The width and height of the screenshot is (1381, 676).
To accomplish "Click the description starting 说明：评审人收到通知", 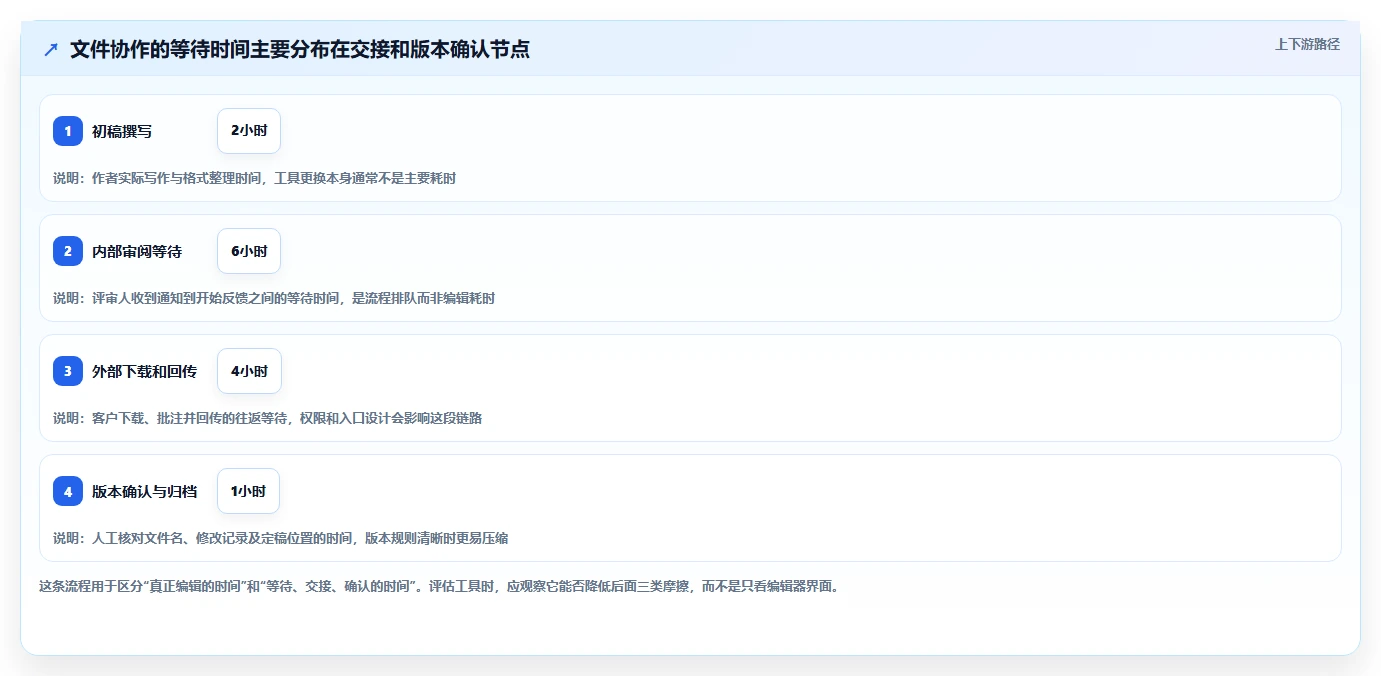I will pos(274,298).
